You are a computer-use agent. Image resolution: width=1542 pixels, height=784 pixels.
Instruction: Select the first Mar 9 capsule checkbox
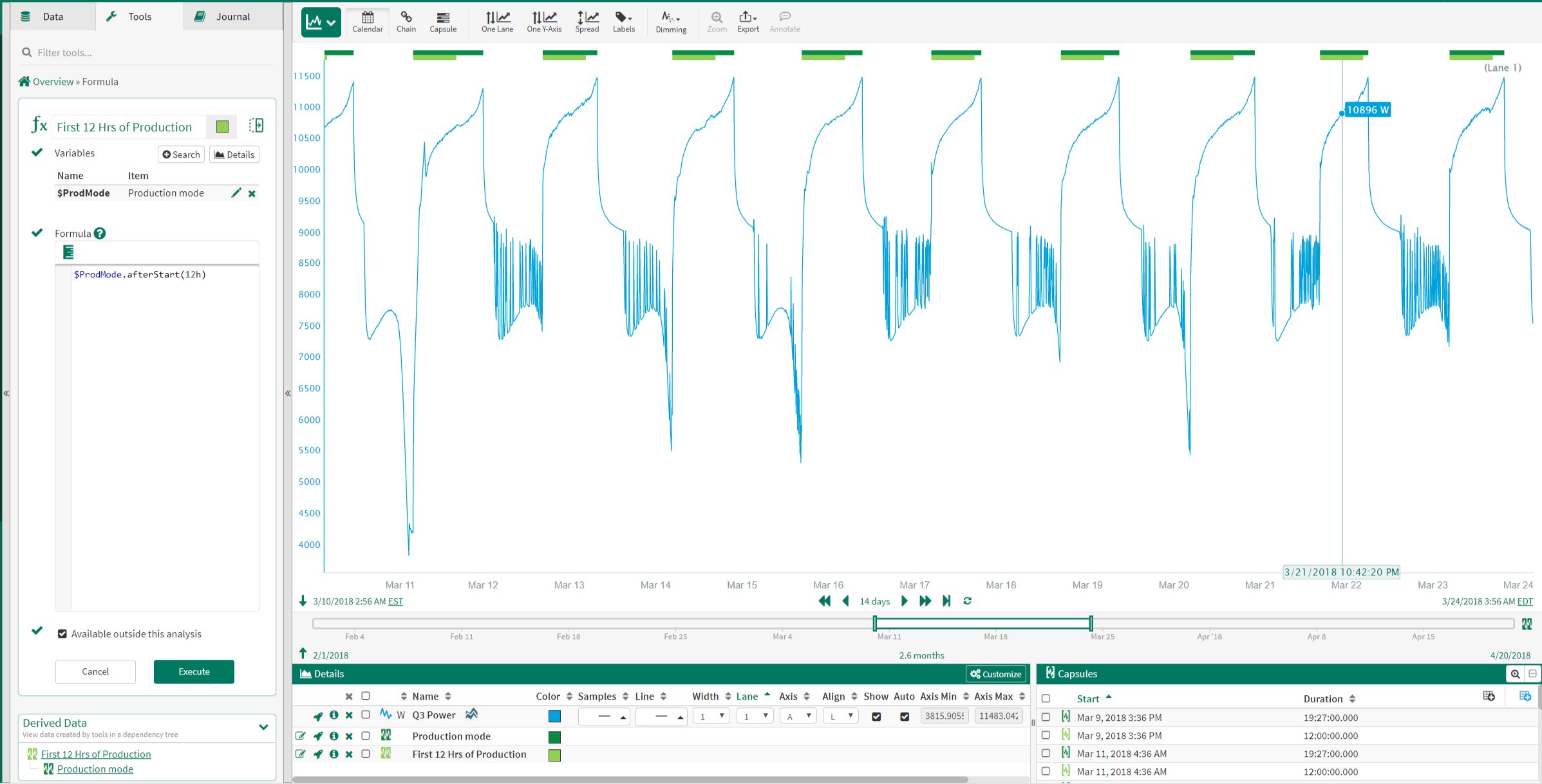point(1046,717)
